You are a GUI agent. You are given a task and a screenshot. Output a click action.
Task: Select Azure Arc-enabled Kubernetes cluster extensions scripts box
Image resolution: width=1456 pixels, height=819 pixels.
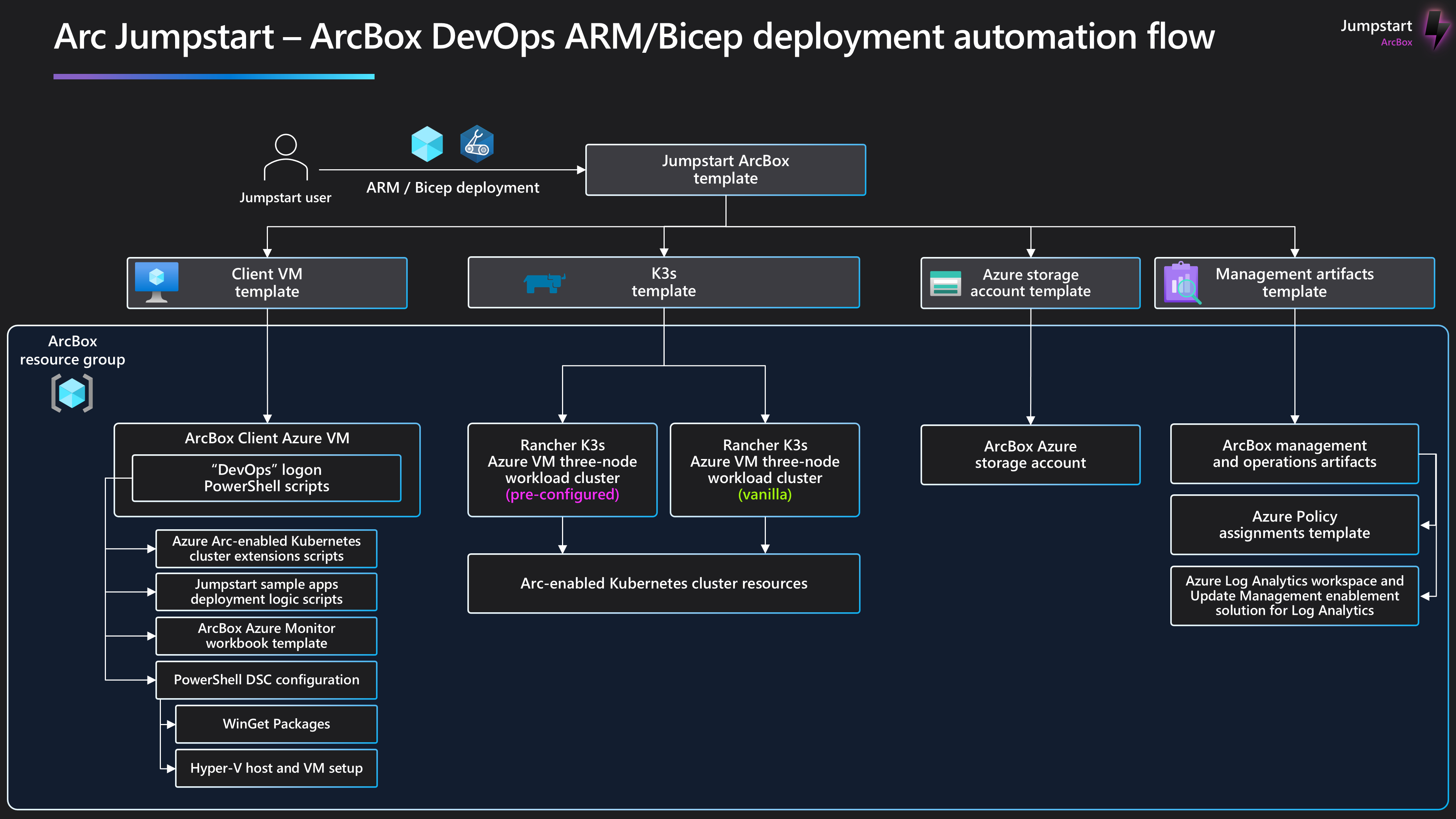click(266, 548)
